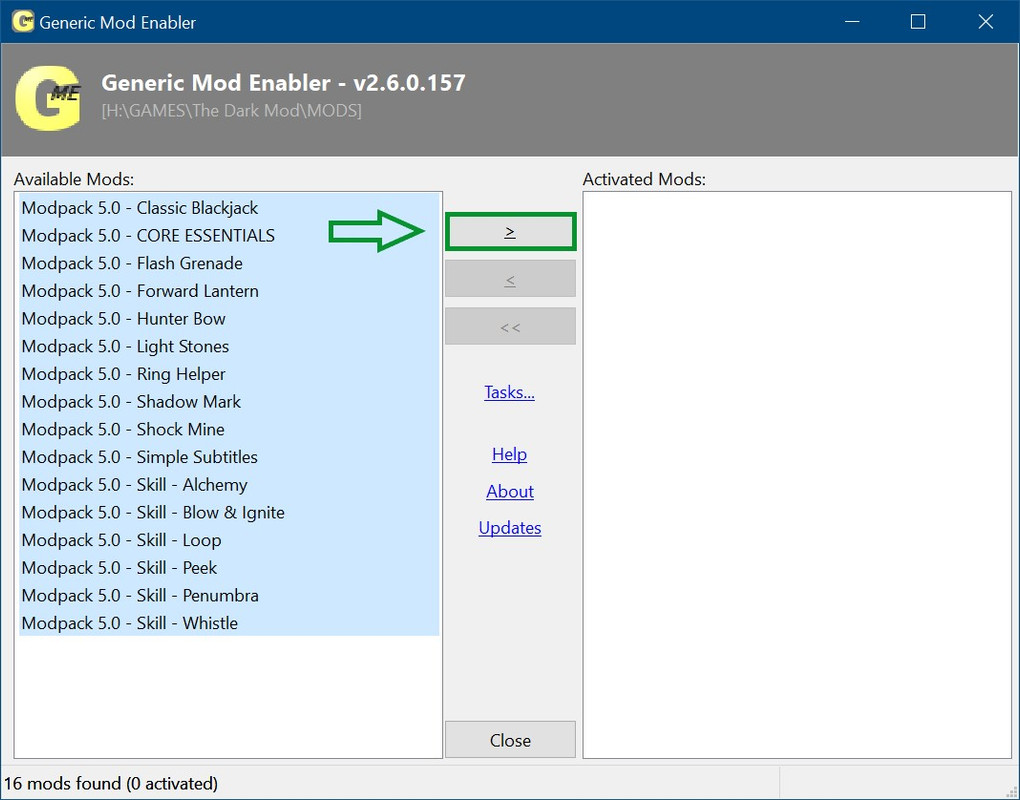Click the Close button
The width and height of the screenshot is (1020, 800).
(511, 740)
